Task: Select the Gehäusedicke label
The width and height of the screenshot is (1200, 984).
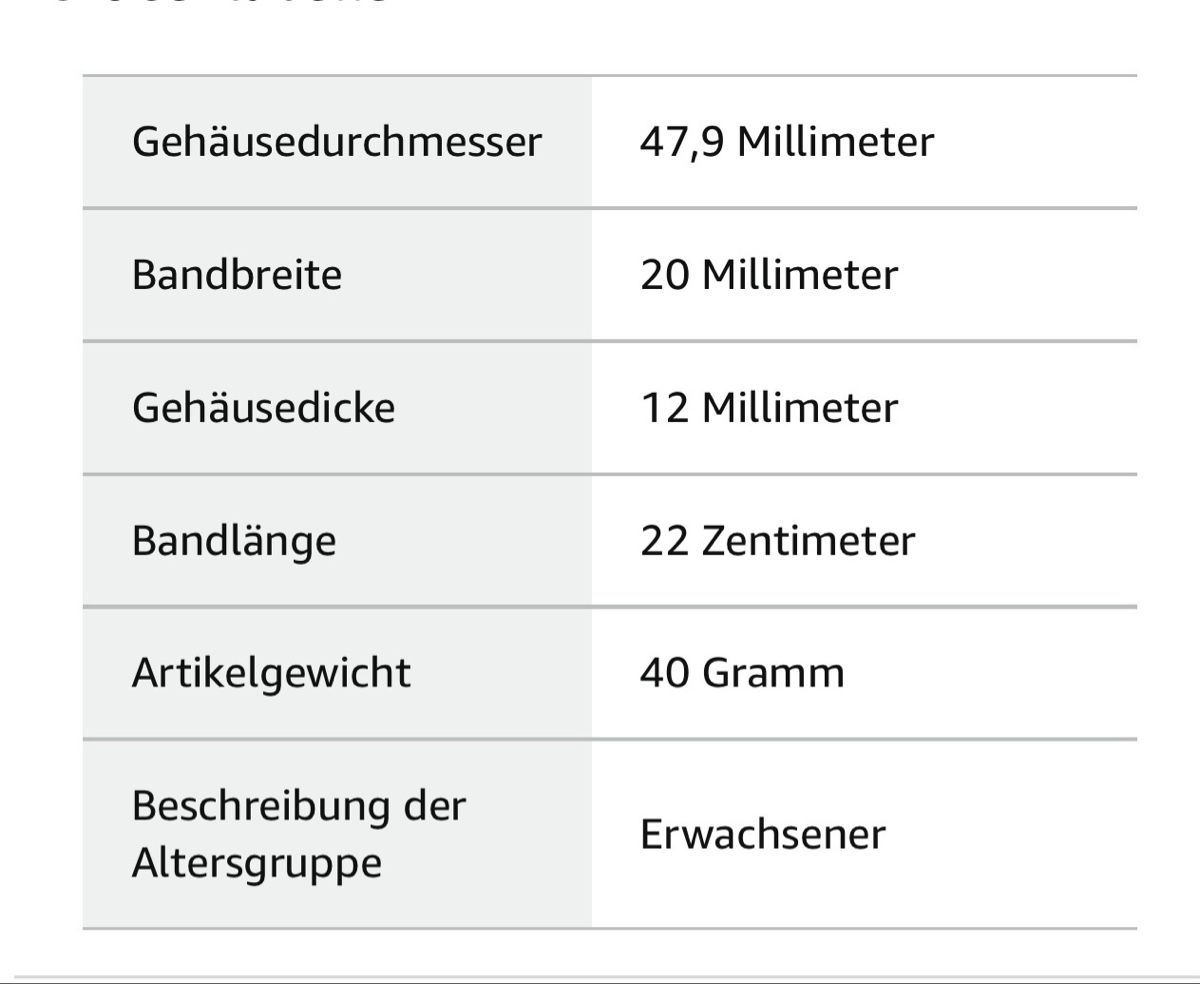Action: pyautogui.click(x=264, y=407)
